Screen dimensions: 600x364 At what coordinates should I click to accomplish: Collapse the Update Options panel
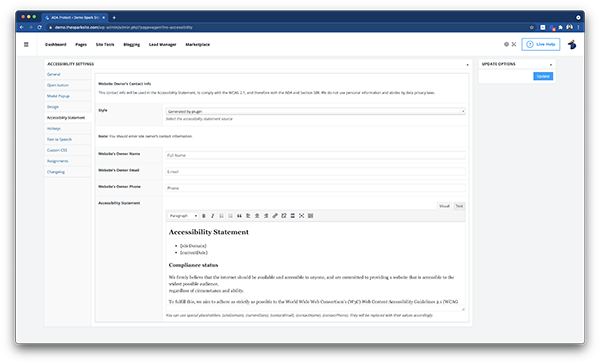(x=551, y=64)
